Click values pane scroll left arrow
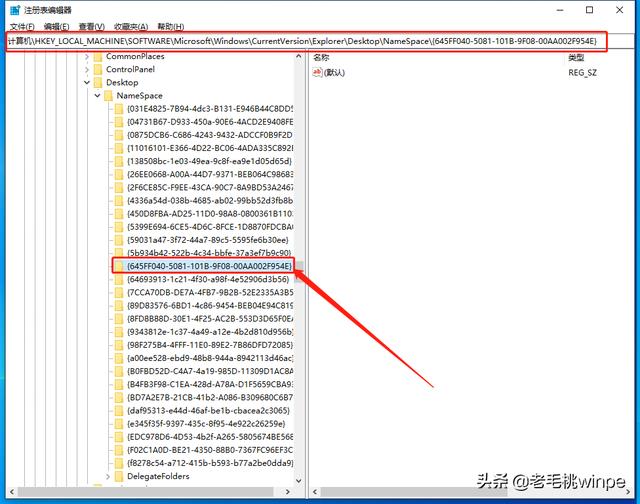Viewport: 640px width, 504px height. tap(315, 492)
